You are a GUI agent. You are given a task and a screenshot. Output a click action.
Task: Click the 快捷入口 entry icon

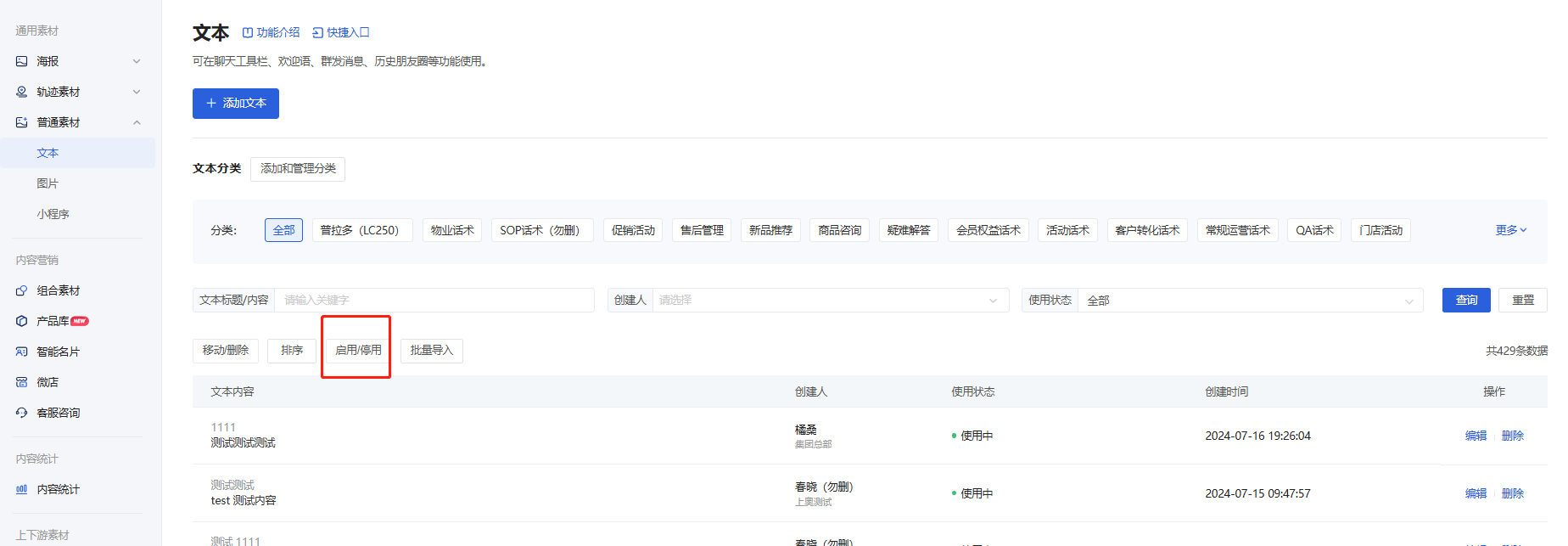pos(317,32)
